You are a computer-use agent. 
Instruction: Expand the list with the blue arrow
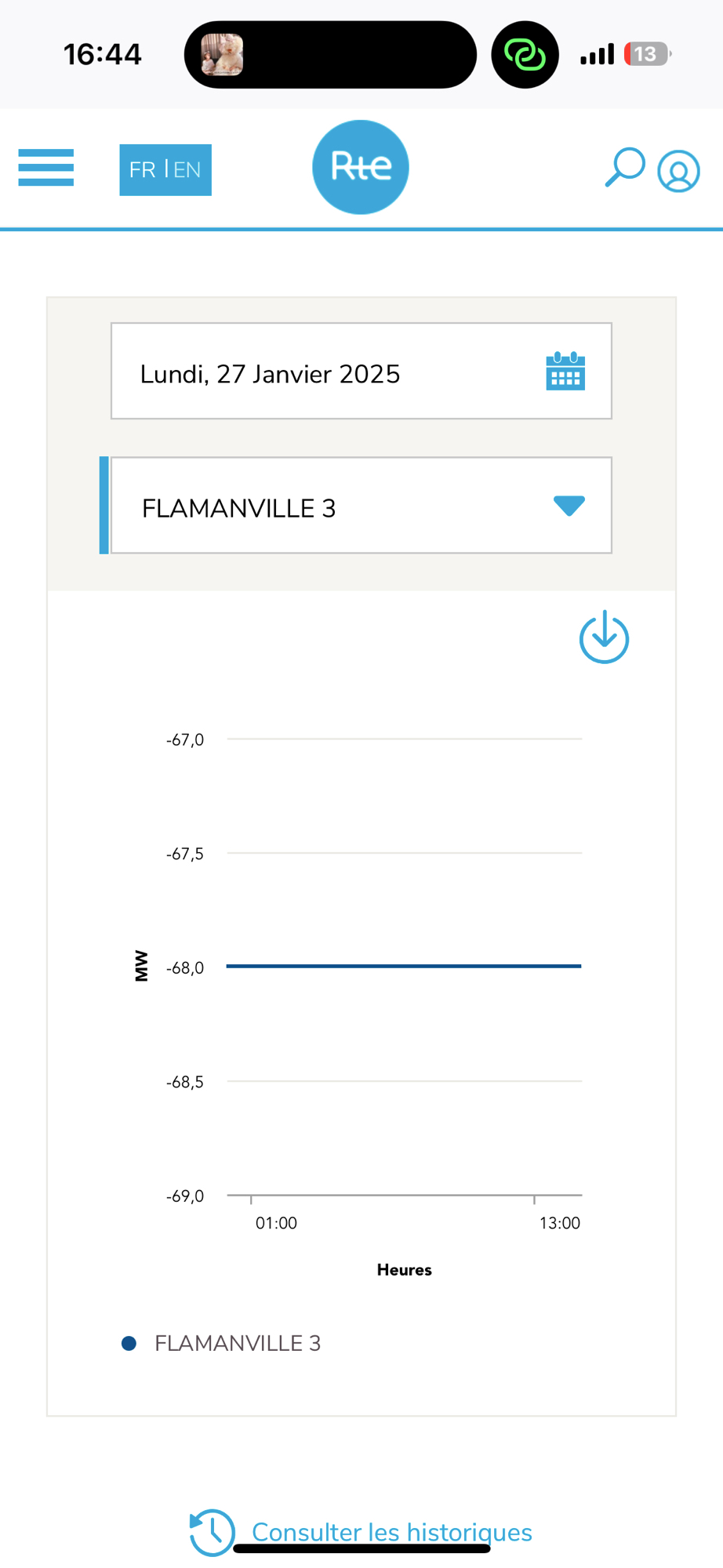569,506
